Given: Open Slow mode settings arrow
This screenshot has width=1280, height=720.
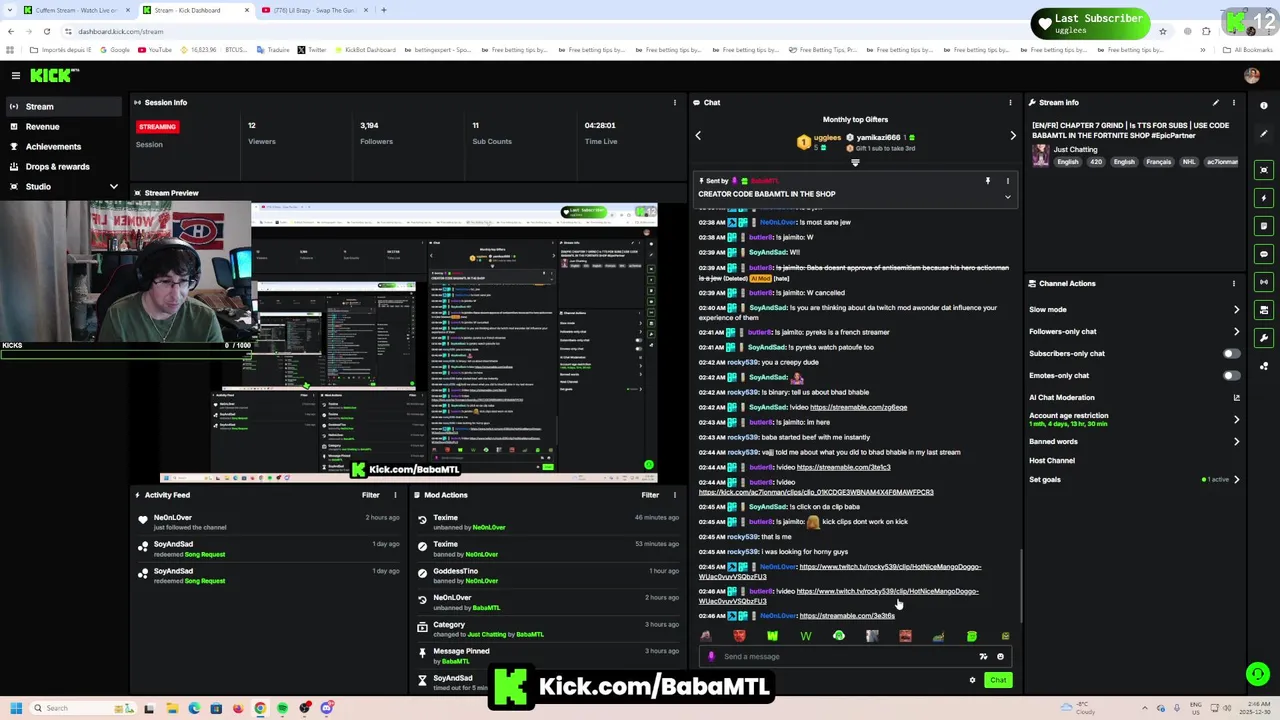Looking at the screenshot, I should pyautogui.click(x=1237, y=310).
